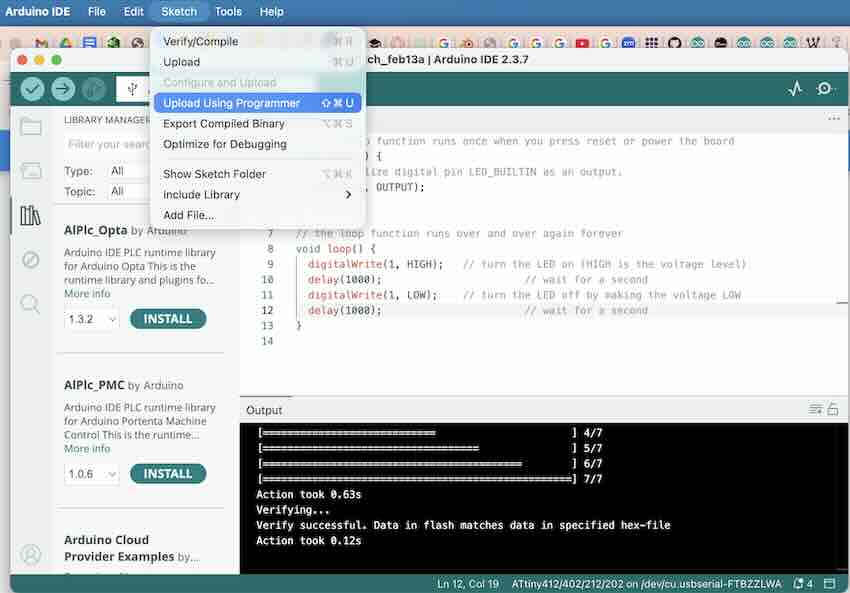Open the Tools menu
The height and width of the screenshot is (593, 850).
228,11
